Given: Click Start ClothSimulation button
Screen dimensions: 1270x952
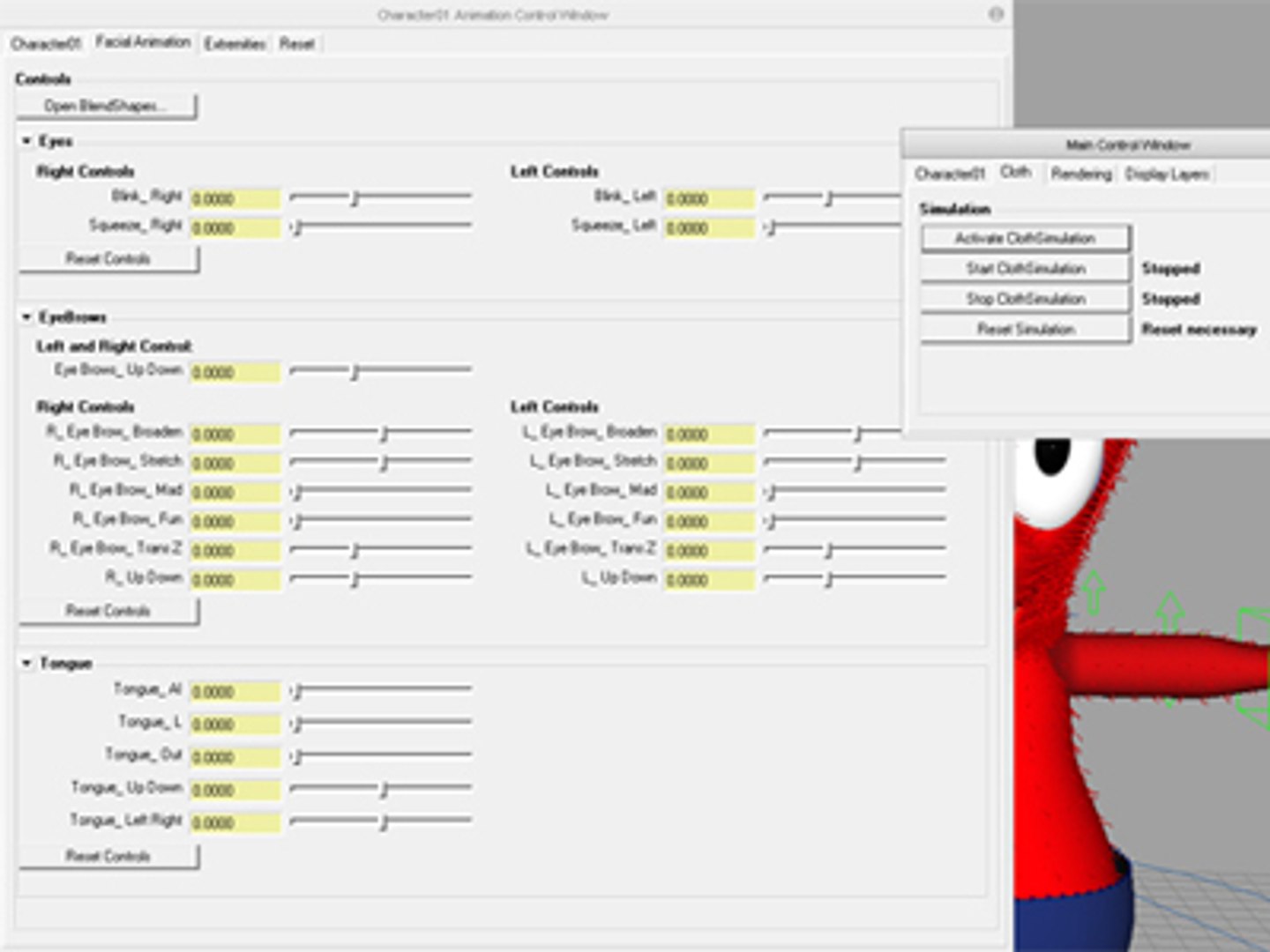Looking at the screenshot, I should point(1025,269).
